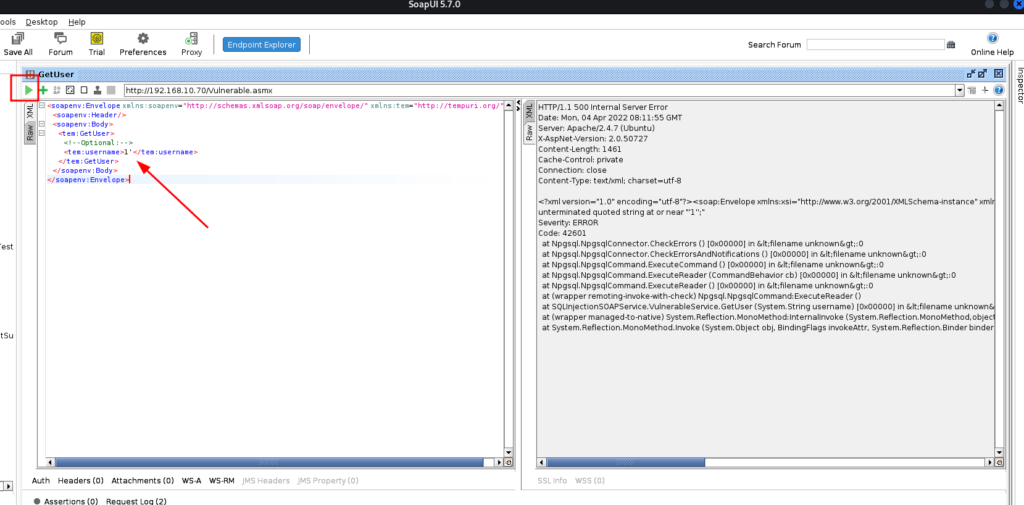Switch response viewer to XML tab

tap(529, 112)
